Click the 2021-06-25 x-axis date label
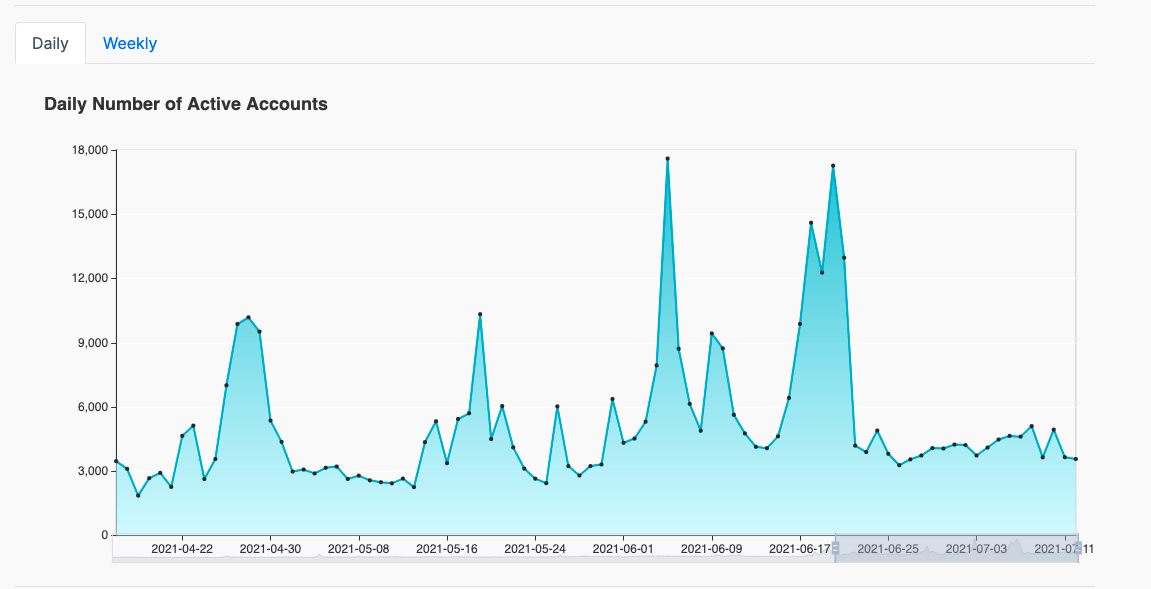 pos(888,549)
